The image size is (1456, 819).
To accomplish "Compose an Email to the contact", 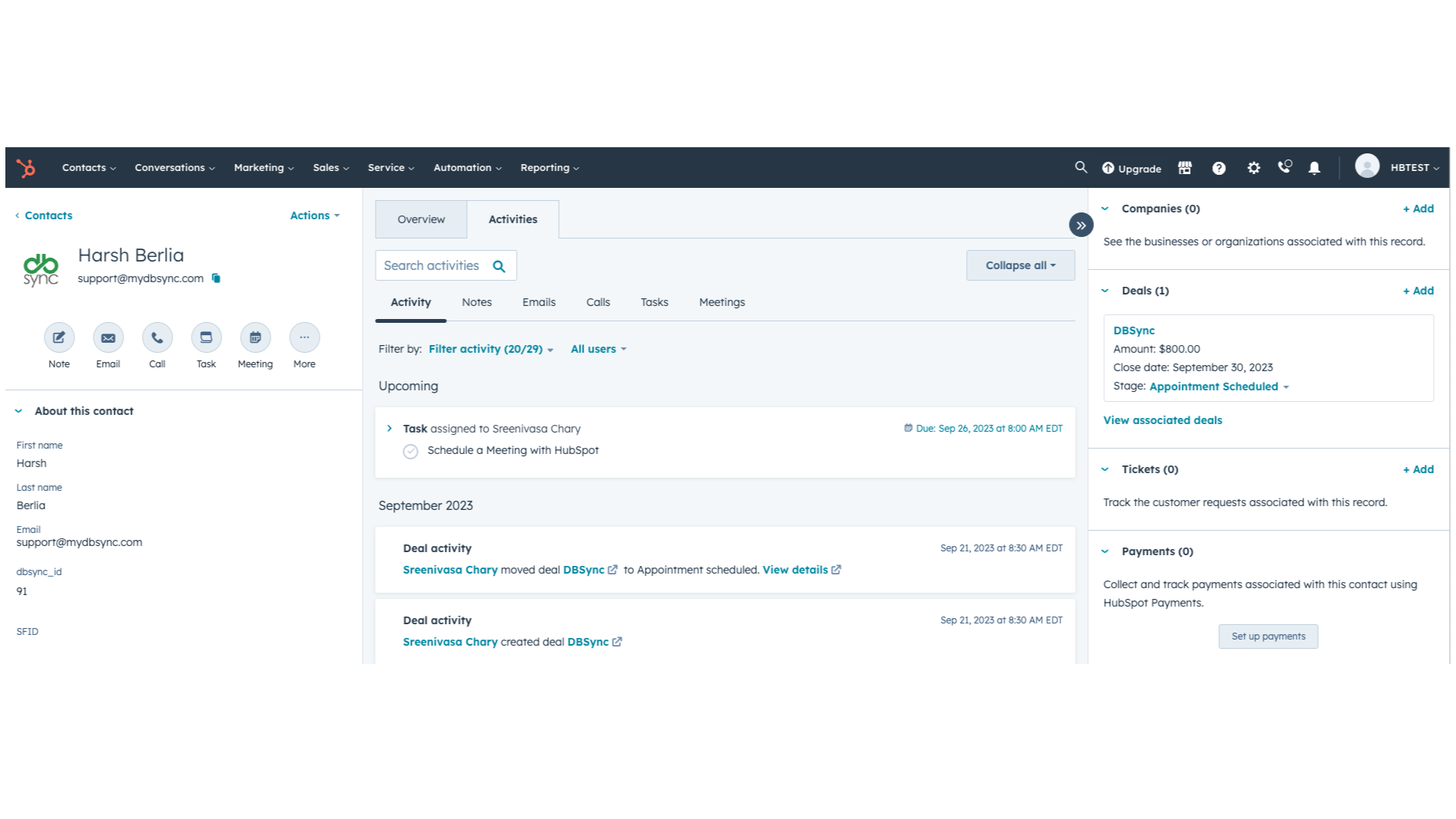I will tap(108, 337).
